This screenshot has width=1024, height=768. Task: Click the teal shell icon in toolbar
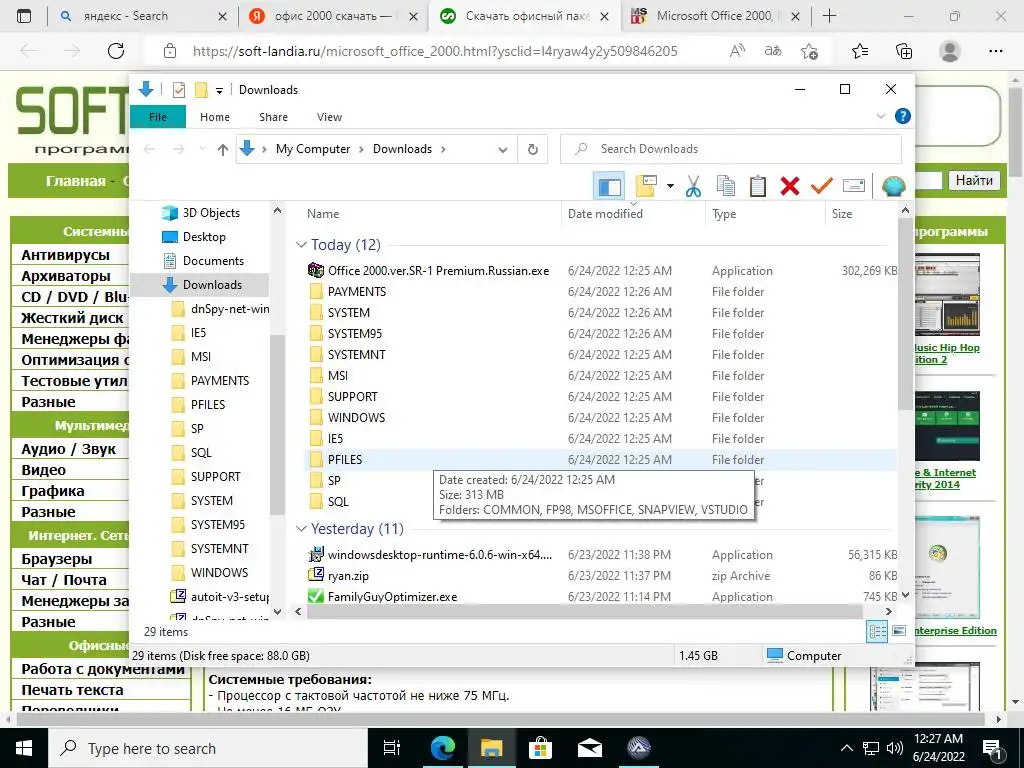point(893,187)
